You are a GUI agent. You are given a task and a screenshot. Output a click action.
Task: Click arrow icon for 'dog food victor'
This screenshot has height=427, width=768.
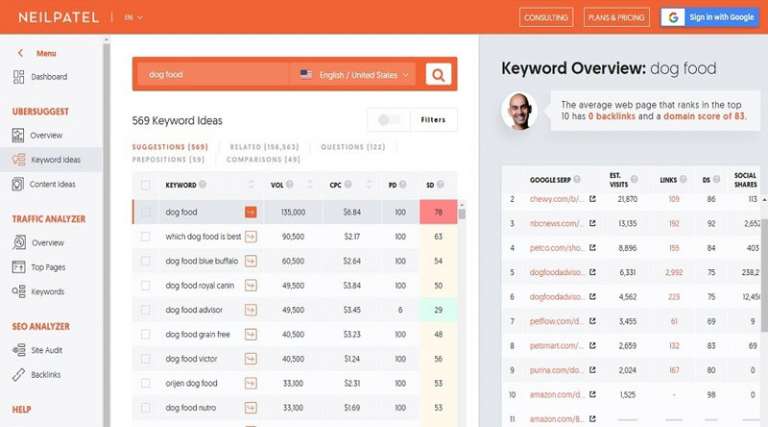(x=251, y=359)
